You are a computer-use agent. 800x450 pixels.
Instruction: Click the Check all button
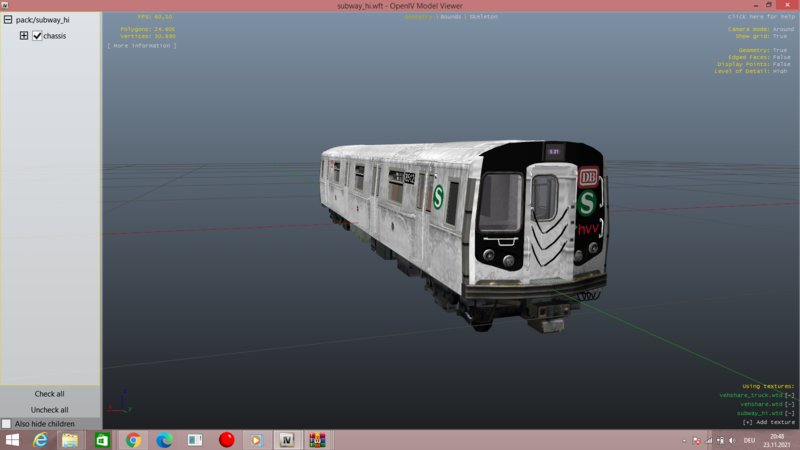click(49, 394)
